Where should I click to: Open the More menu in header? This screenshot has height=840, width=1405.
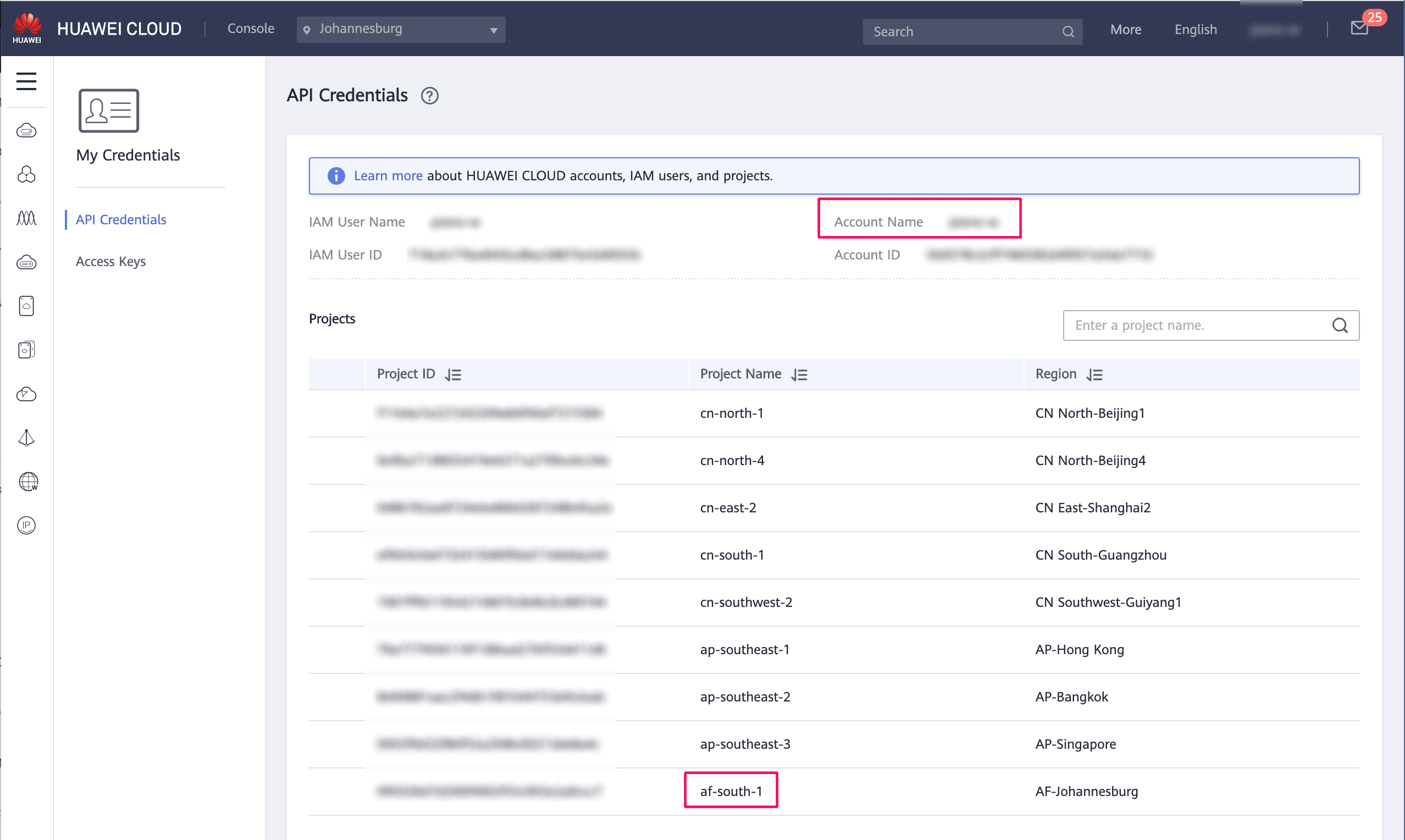point(1125,30)
